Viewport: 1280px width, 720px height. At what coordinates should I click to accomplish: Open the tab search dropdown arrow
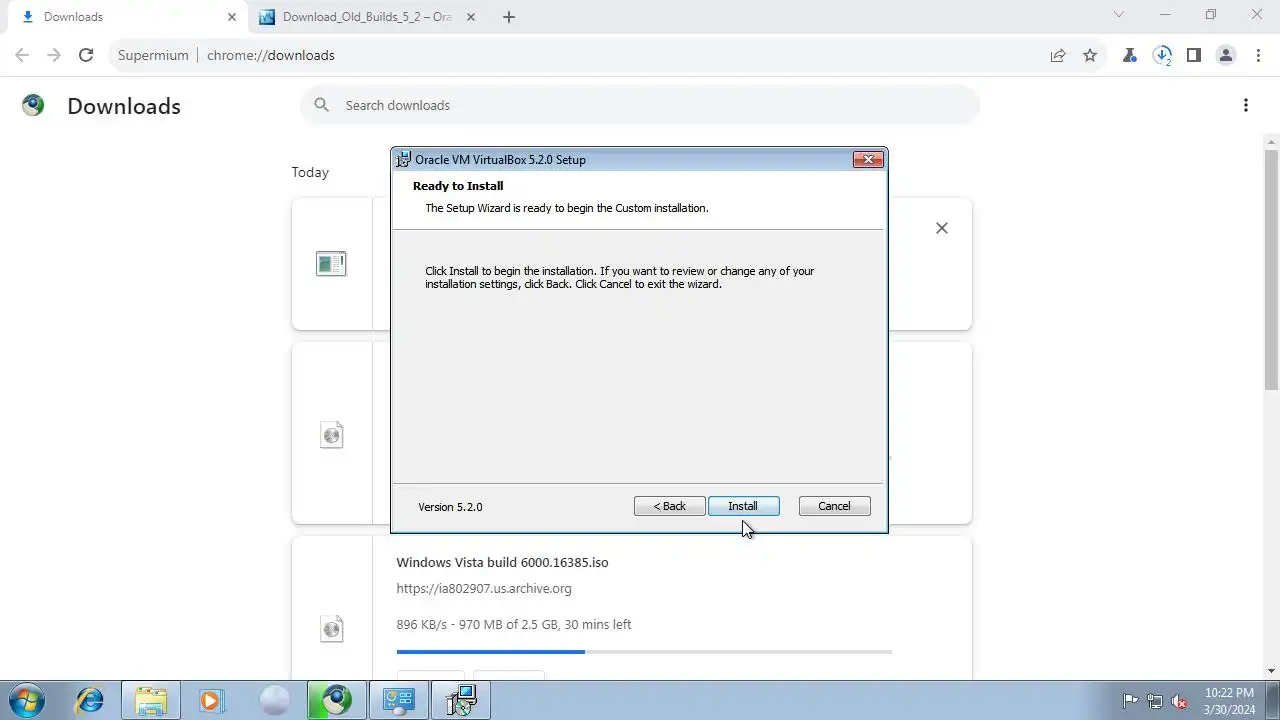pyautogui.click(x=1119, y=15)
